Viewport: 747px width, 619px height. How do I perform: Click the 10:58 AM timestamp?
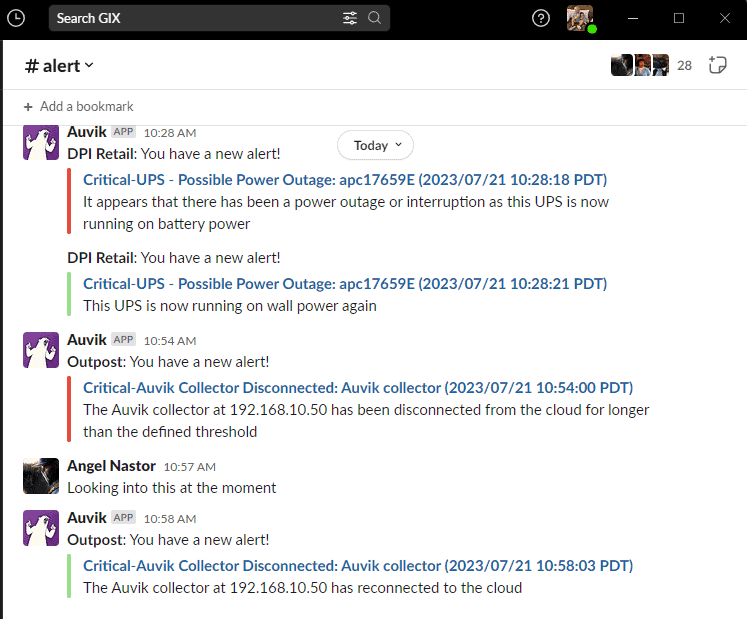(170, 519)
